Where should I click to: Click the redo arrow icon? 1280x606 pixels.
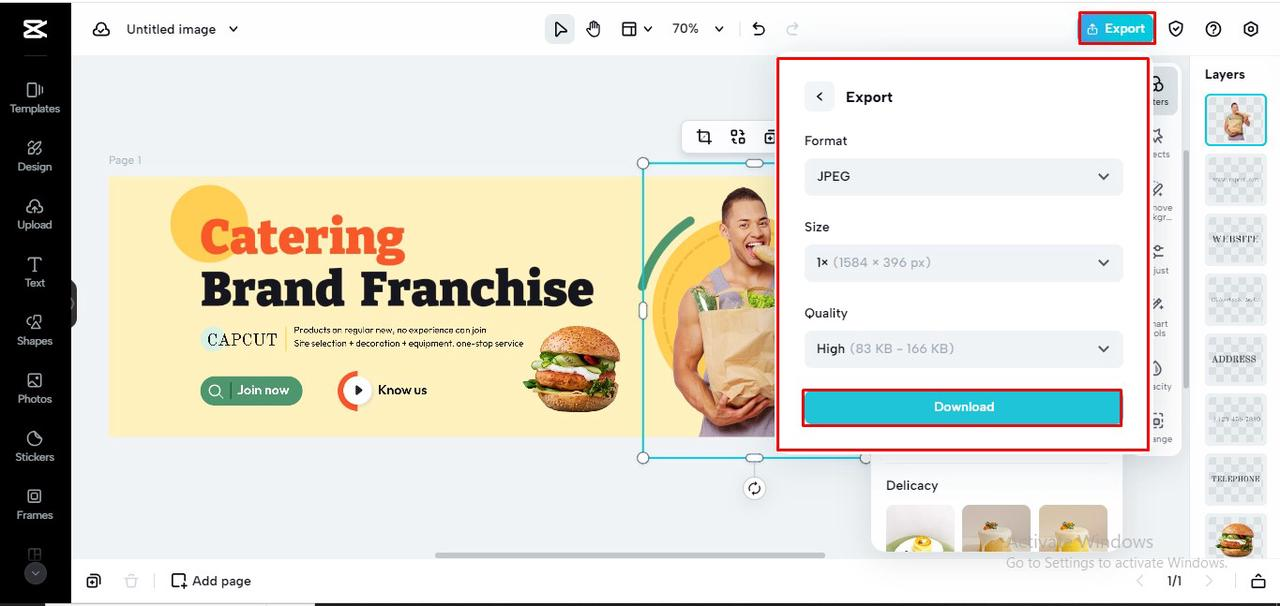(x=793, y=29)
